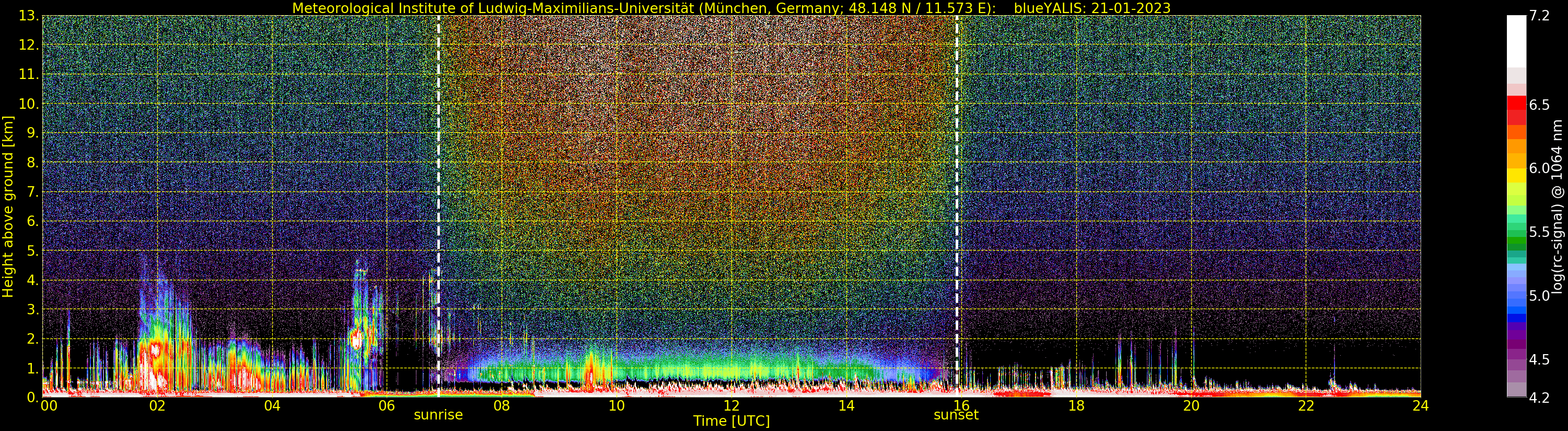Click the white dashed sunrise marker line
This screenshot has height=431, width=1568.
pos(438,206)
